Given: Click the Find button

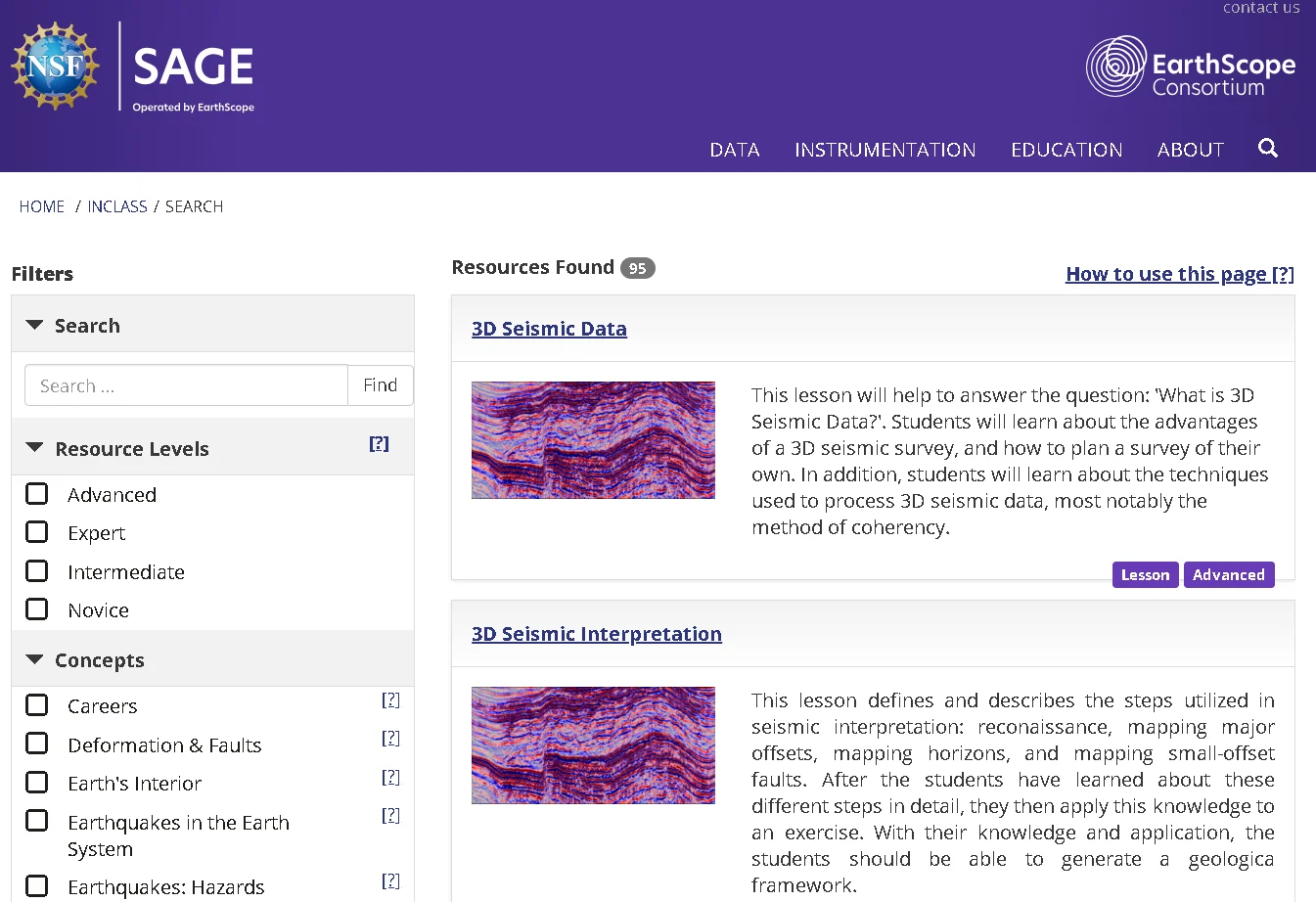Looking at the screenshot, I should point(380,384).
